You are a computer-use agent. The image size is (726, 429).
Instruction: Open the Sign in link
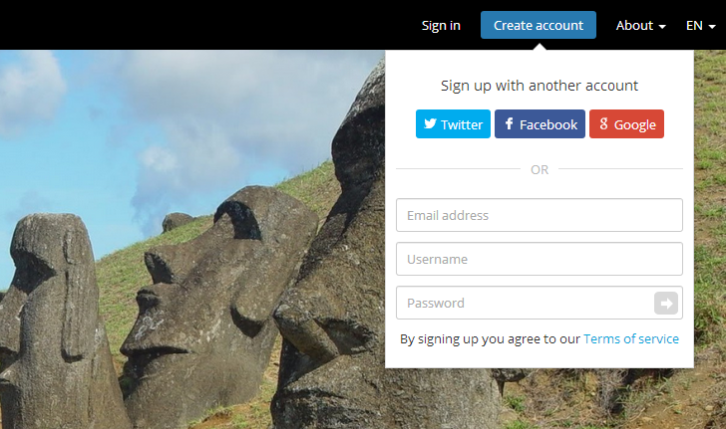[x=441, y=25]
